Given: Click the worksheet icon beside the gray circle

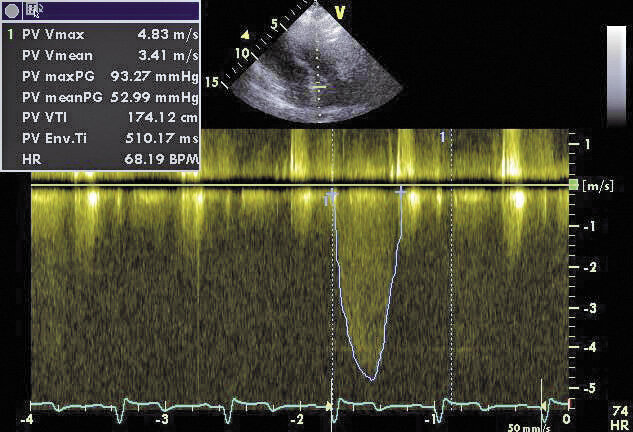Looking at the screenshot, I should pos(33,11).
